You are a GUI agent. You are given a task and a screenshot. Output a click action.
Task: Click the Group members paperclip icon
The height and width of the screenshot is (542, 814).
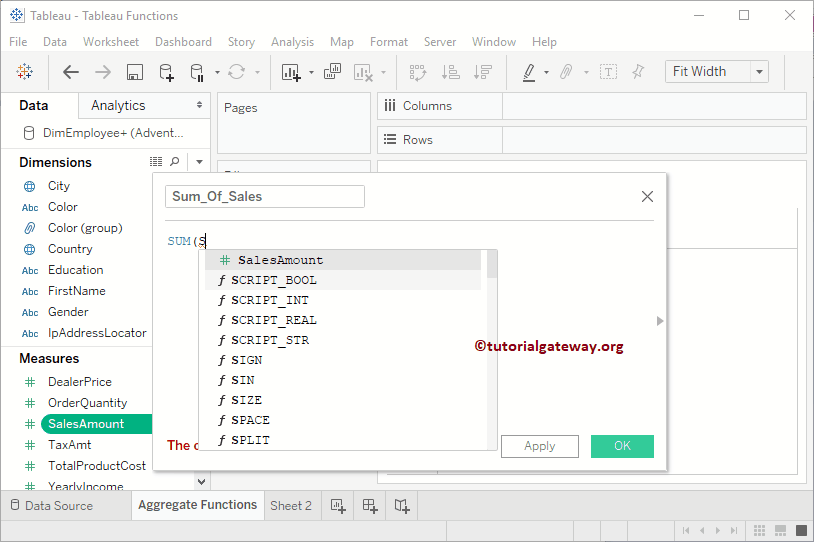(x=566, y=72)
